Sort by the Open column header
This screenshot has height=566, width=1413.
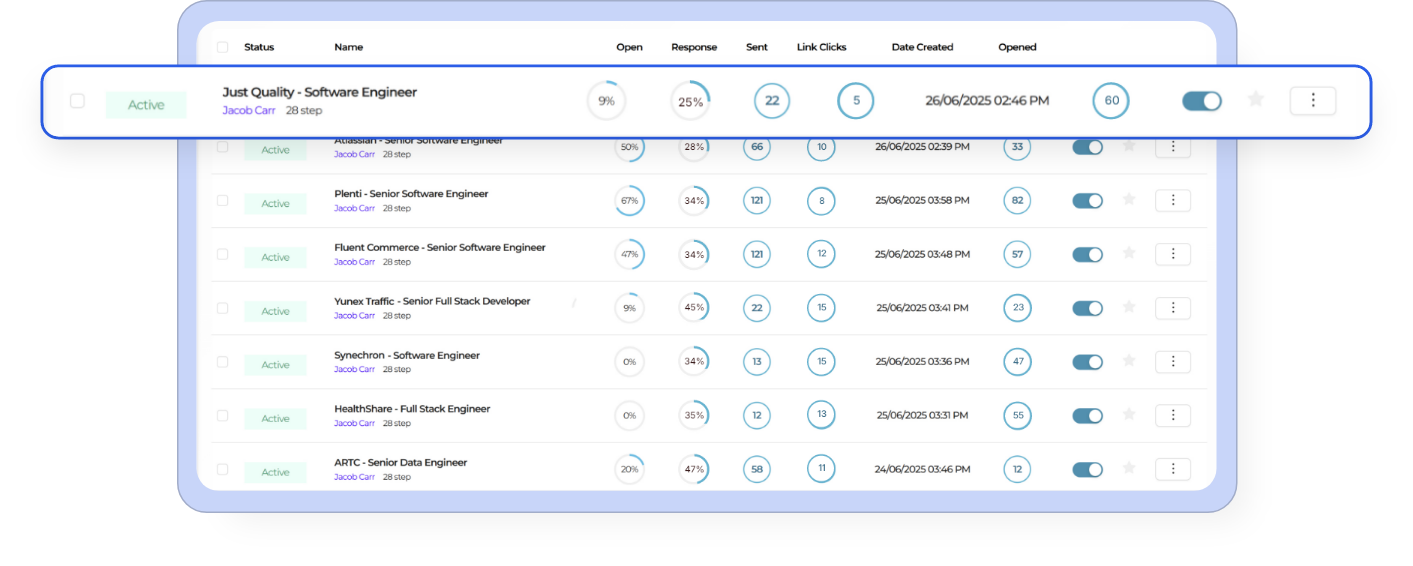tap(629, 47)
